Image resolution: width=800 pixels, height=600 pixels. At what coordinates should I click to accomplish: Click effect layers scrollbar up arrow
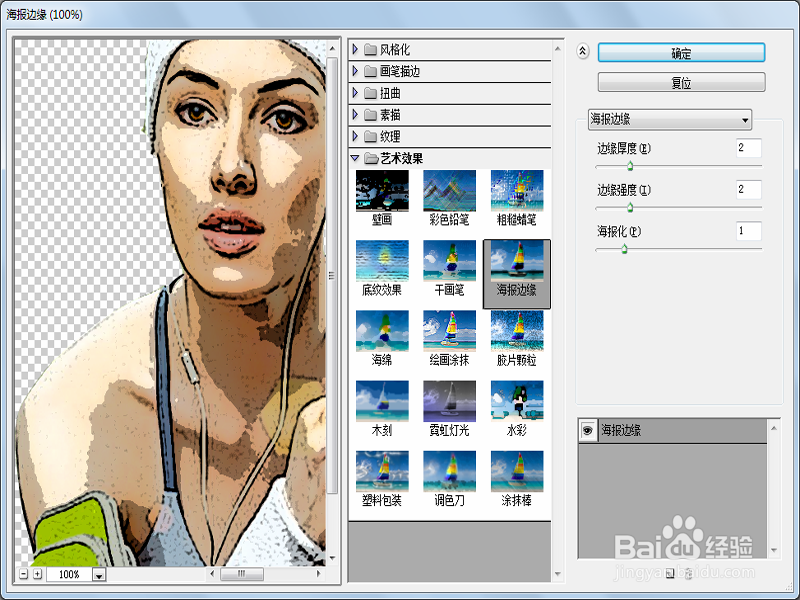(x=774, y=428)
